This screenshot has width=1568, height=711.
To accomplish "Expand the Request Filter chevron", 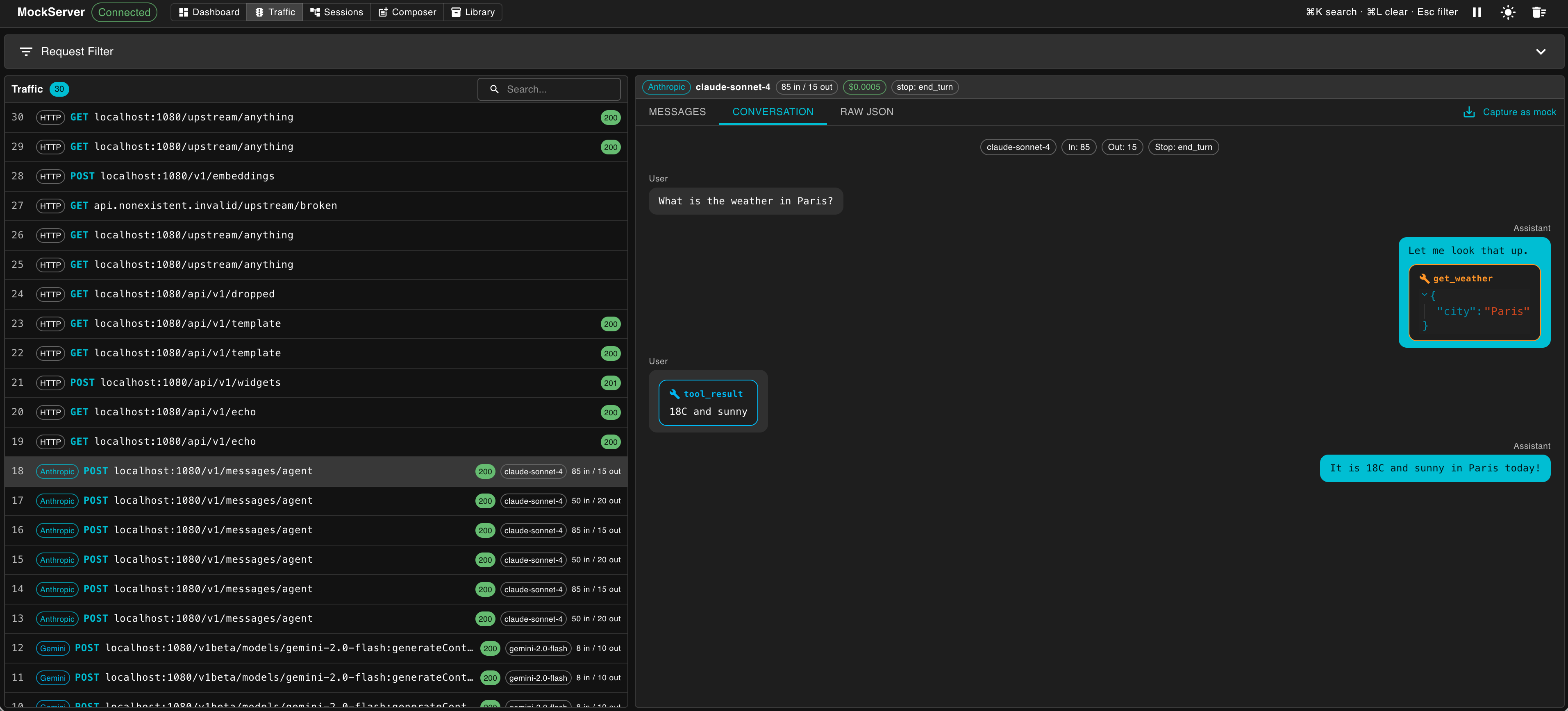I will 1541,52.
